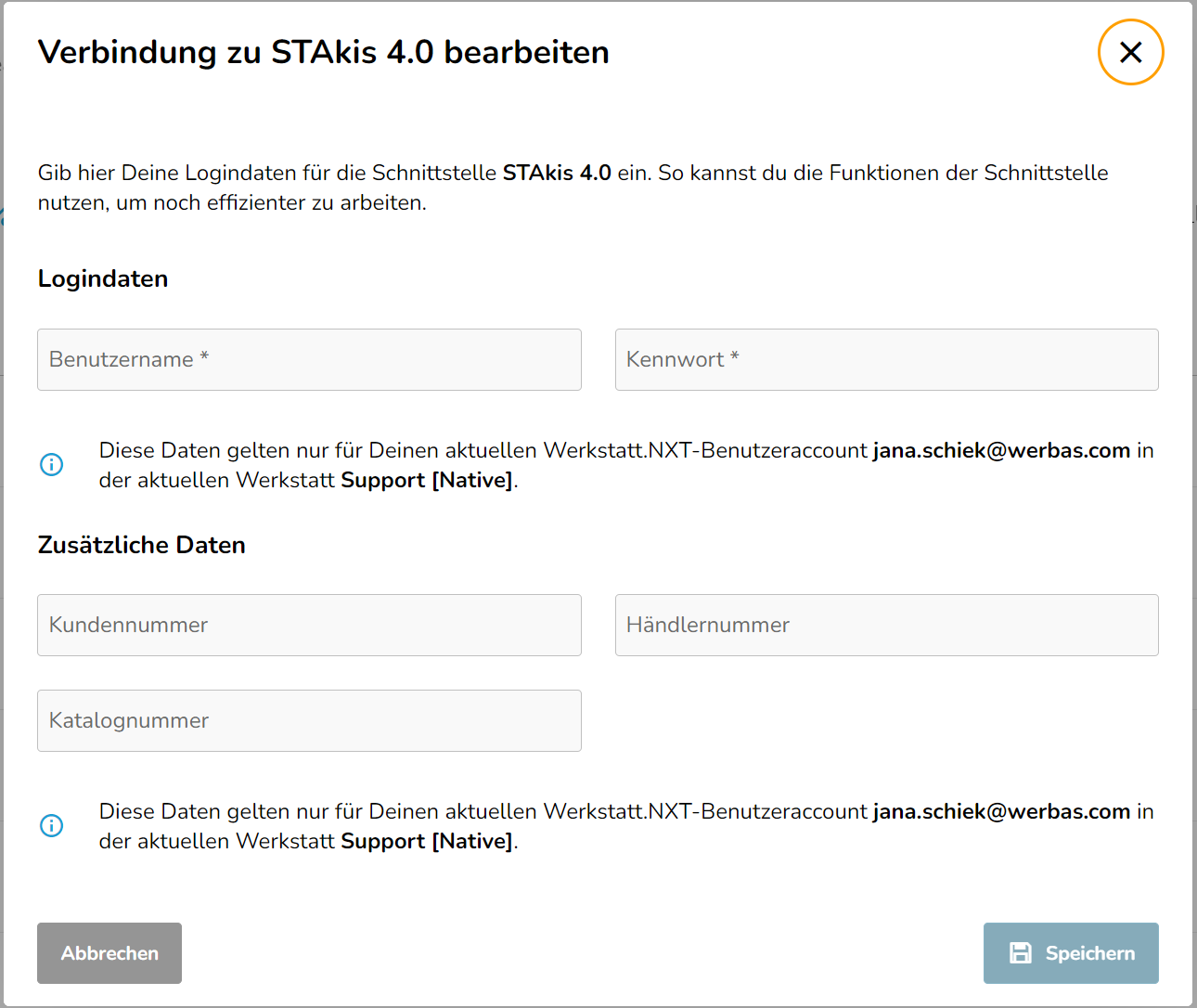Close the STAkis 4.0 connection dialog

tap(1130, 52)
